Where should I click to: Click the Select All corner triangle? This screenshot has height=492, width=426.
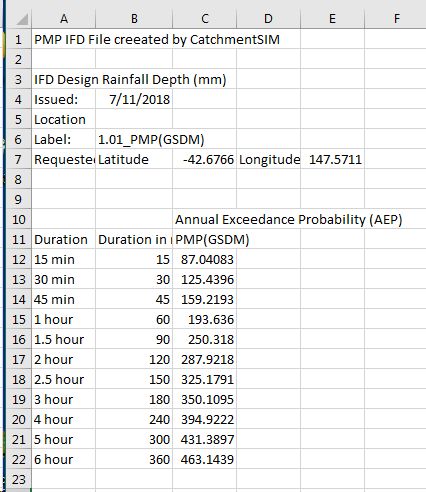(x=22, y=20)
